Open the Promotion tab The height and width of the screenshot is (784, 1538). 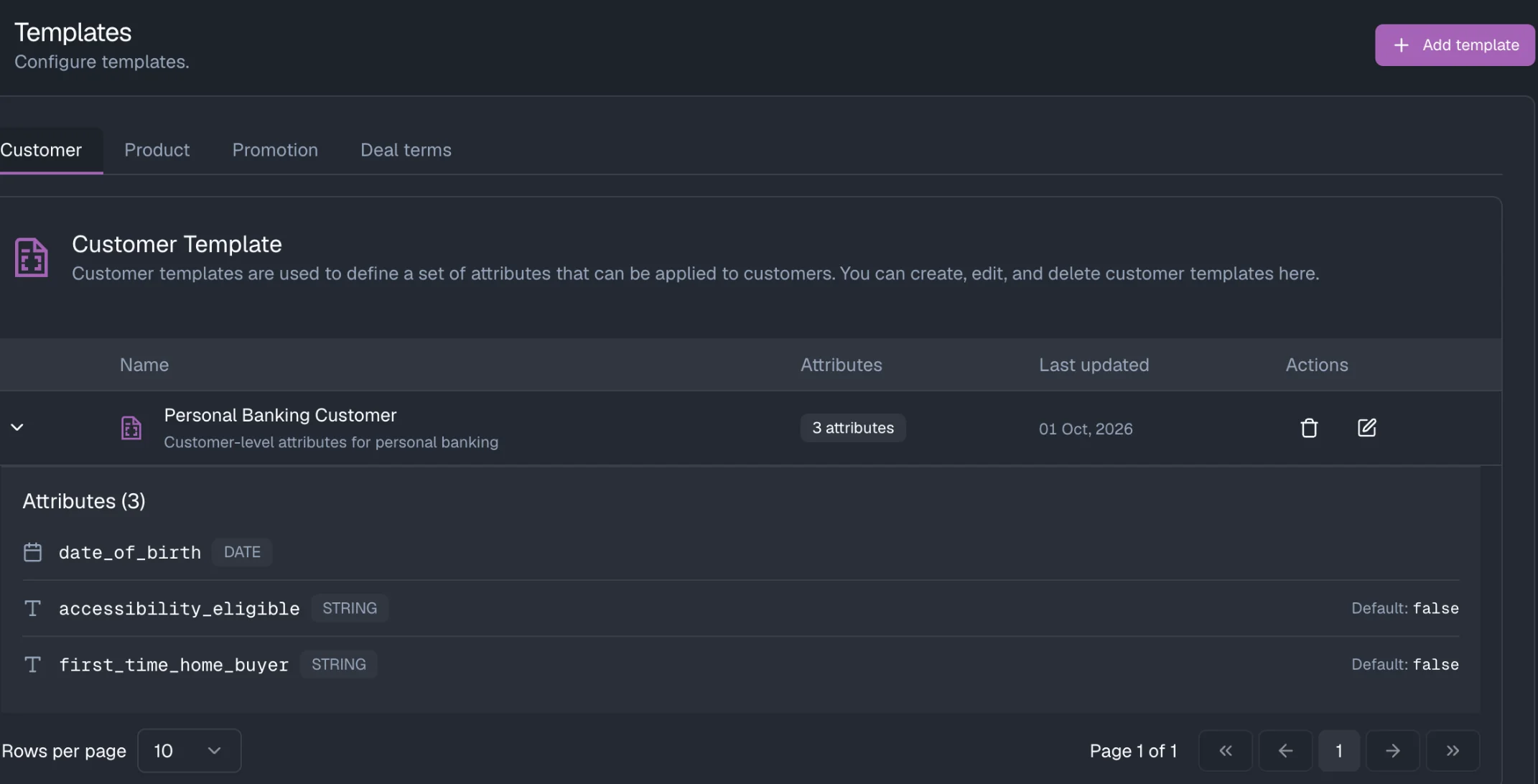click(275, 150)
